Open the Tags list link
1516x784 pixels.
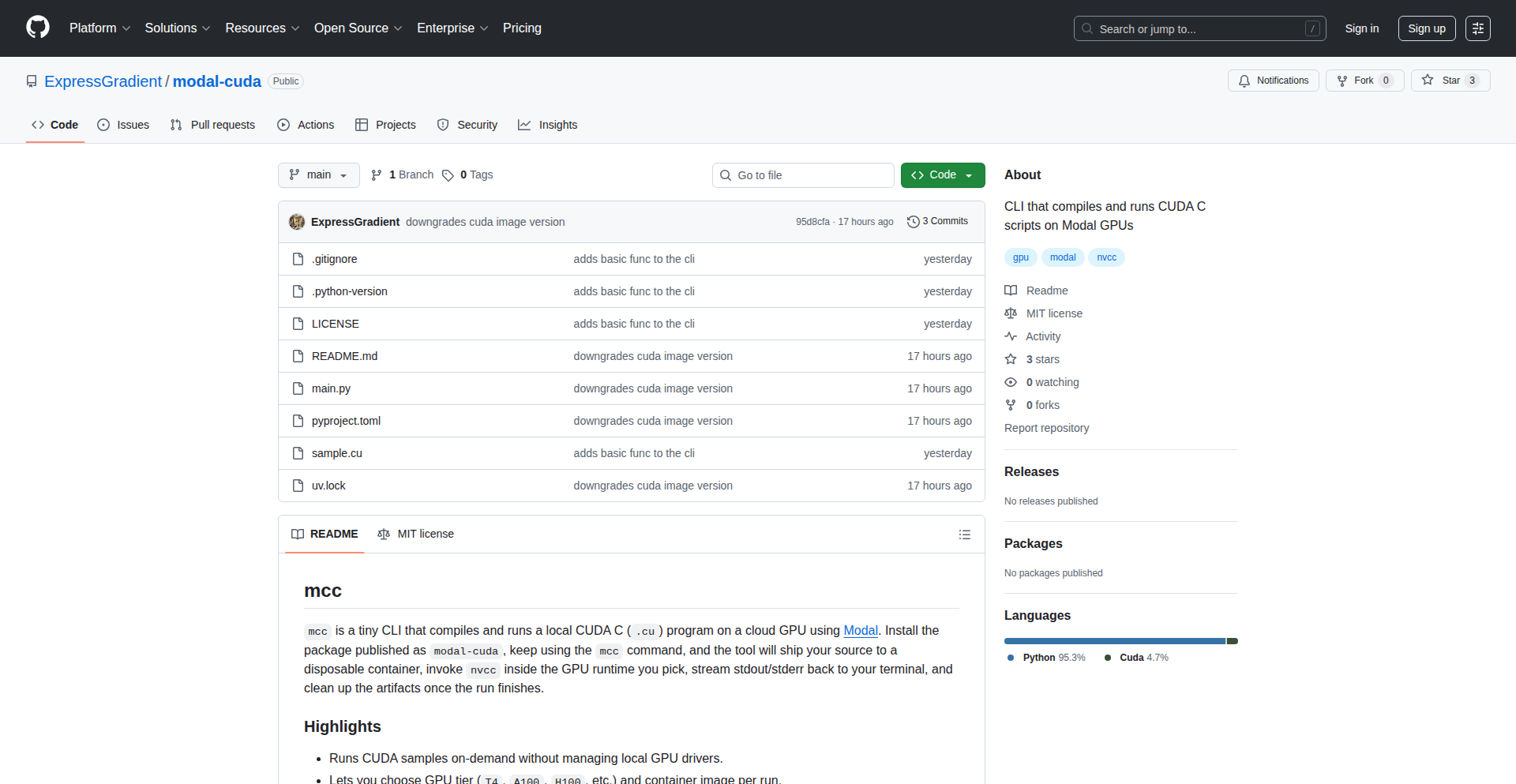pos(467,175)
